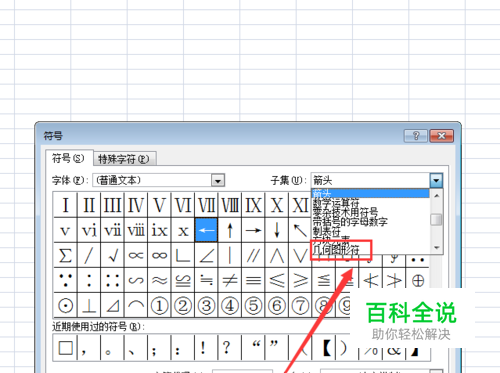This screenshot has height=373, width=500.
Task: Pick the summation ∑ symbol
Action: coord(65,255)
